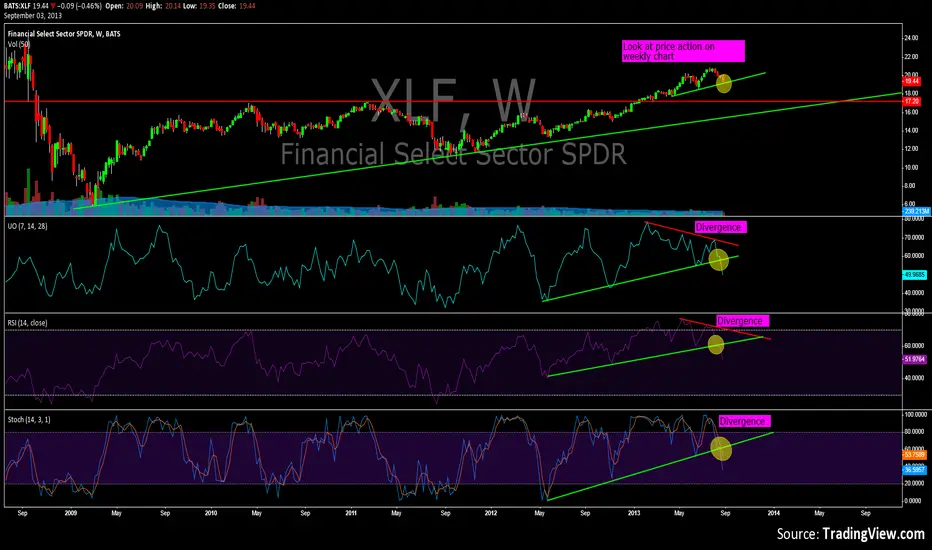Click the cyan 49.9685 UO value label
932x550 pixels.
(x=914, y=275)
